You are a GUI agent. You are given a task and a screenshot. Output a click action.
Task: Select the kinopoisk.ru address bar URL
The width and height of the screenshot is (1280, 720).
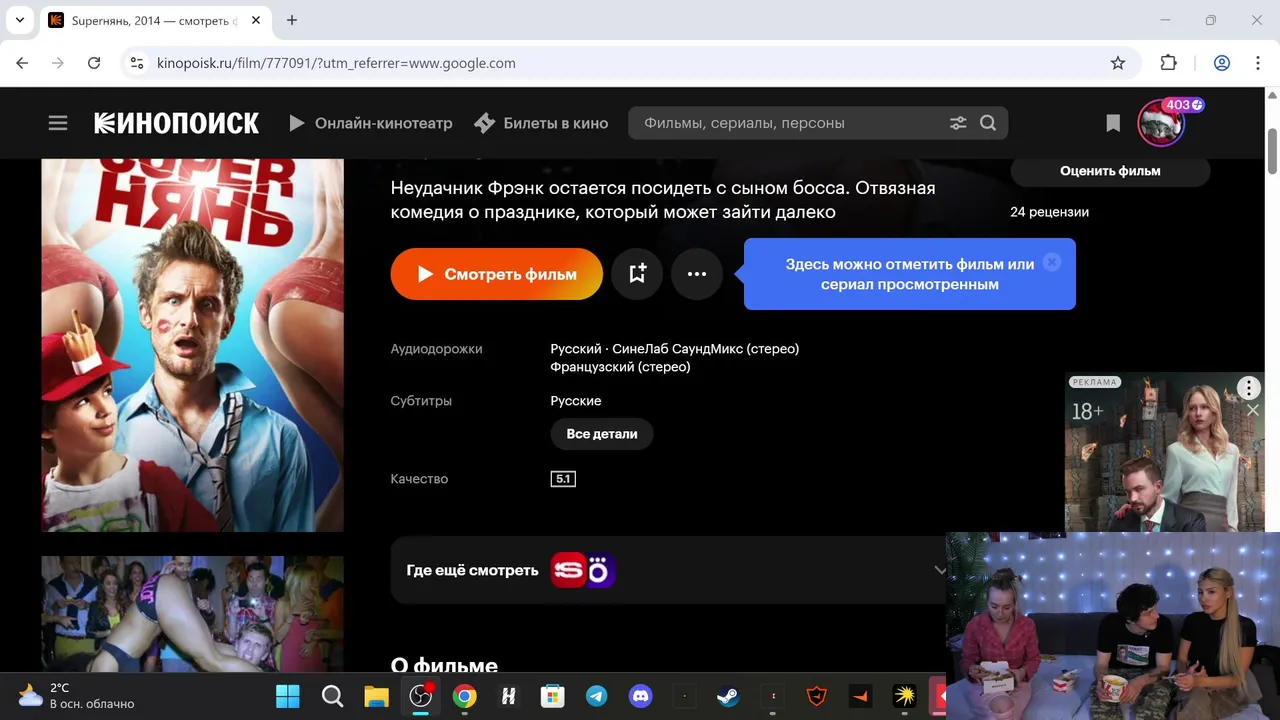336,63
